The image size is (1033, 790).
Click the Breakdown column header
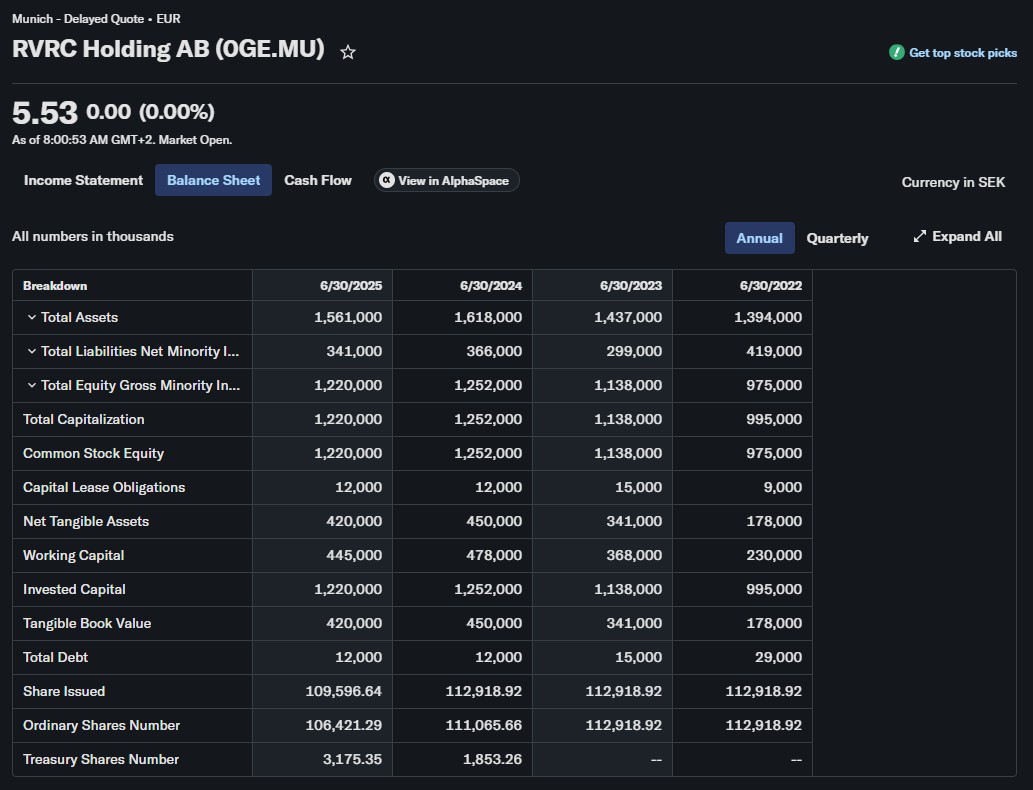pos(55,285)
